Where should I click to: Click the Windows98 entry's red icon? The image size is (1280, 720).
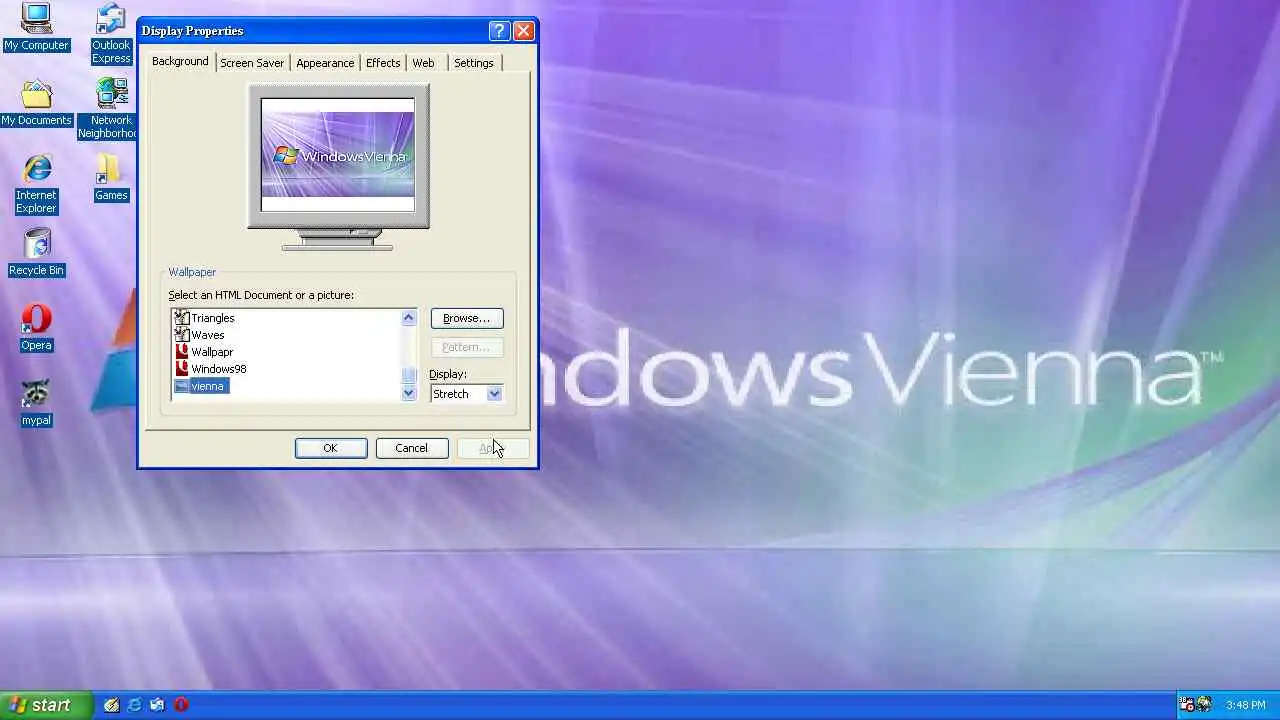tap(181, 369)
